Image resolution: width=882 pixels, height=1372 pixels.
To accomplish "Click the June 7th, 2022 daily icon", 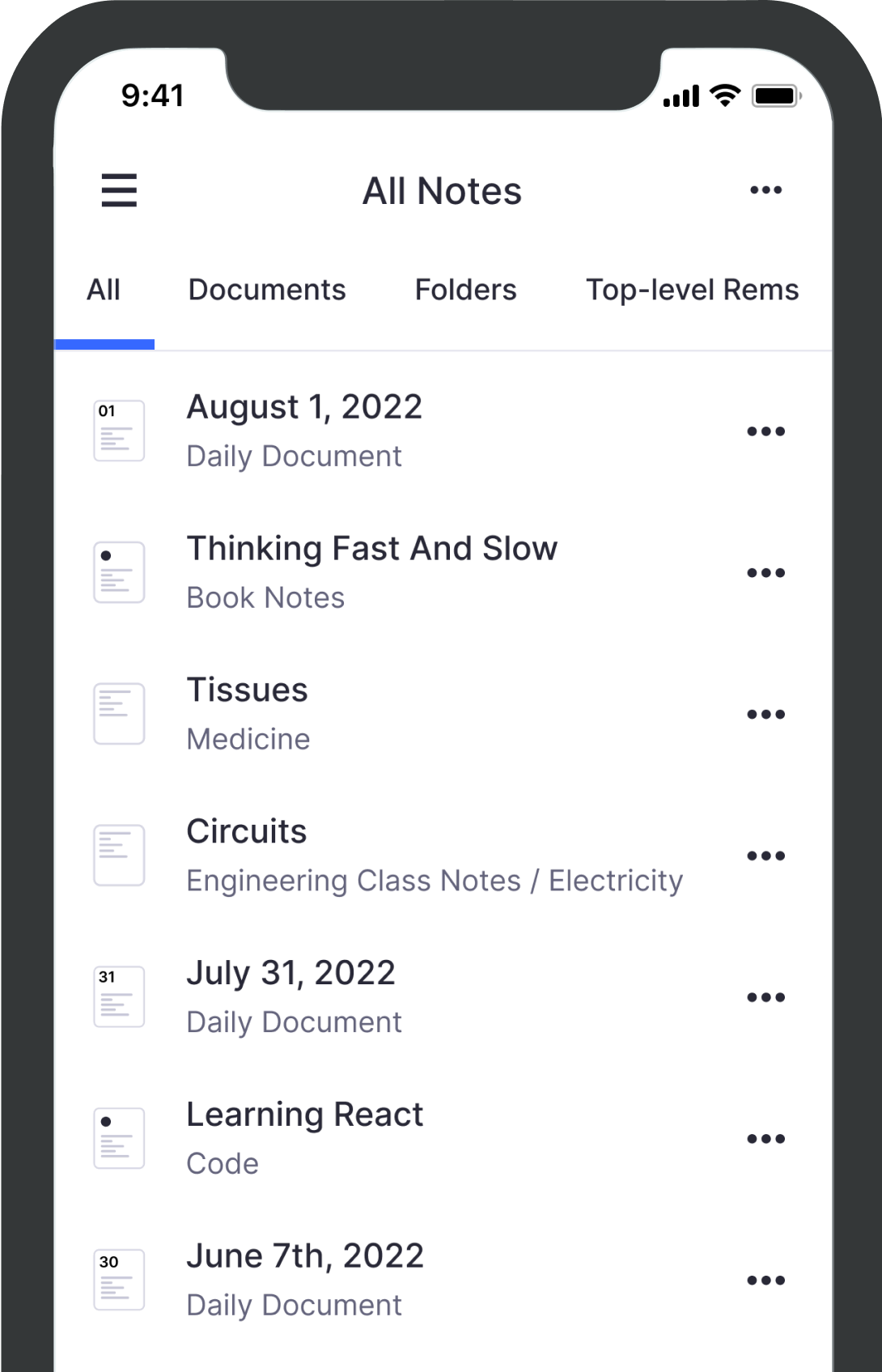I will click(119, 1280).
